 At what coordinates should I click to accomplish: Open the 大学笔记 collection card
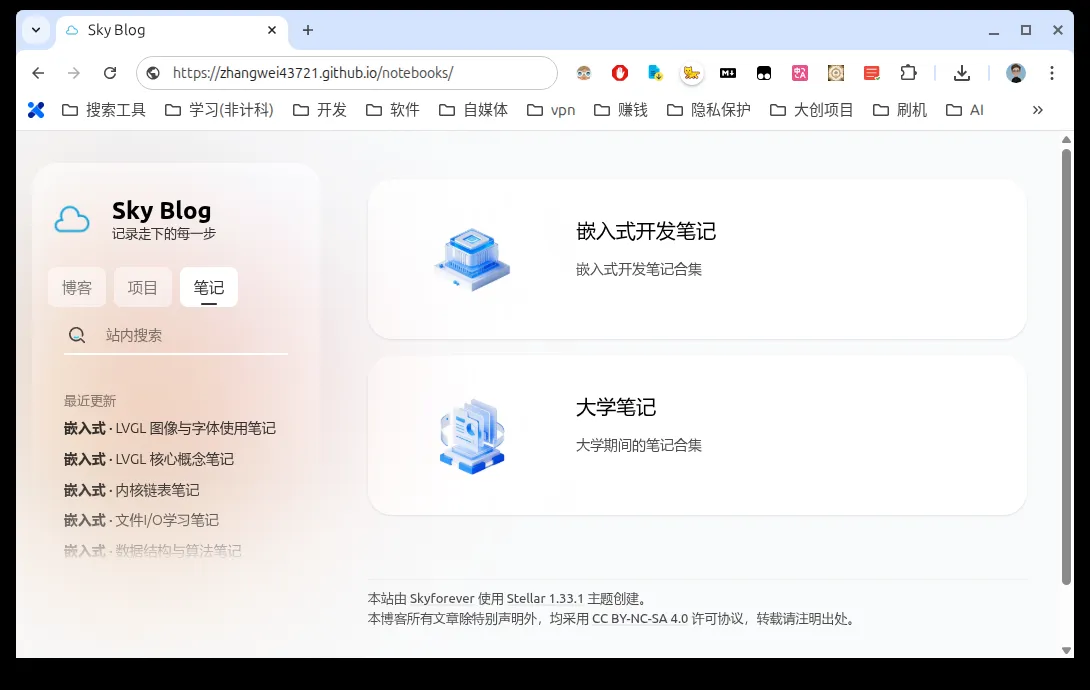pos(697,435)
